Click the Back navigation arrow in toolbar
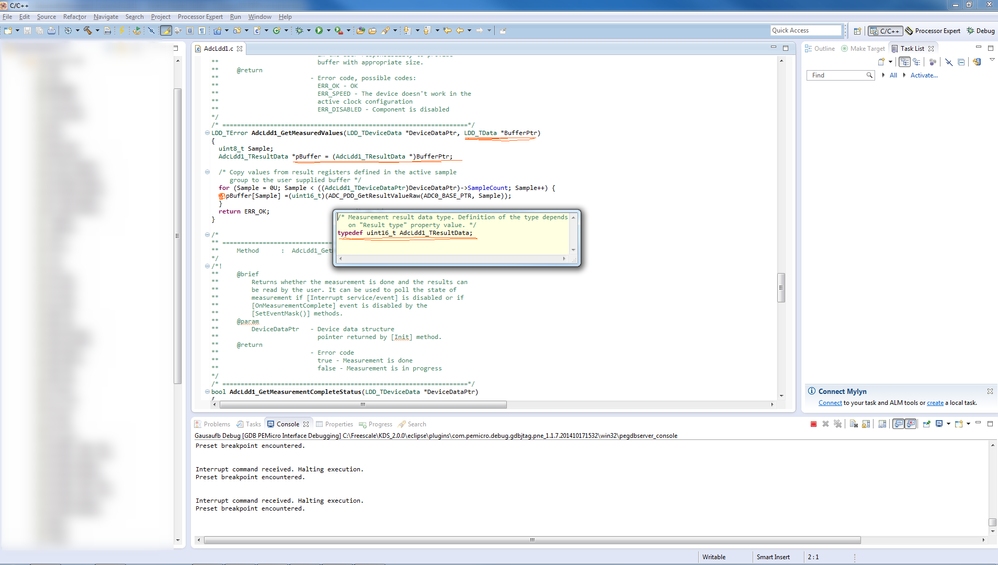 click(461, 31)
